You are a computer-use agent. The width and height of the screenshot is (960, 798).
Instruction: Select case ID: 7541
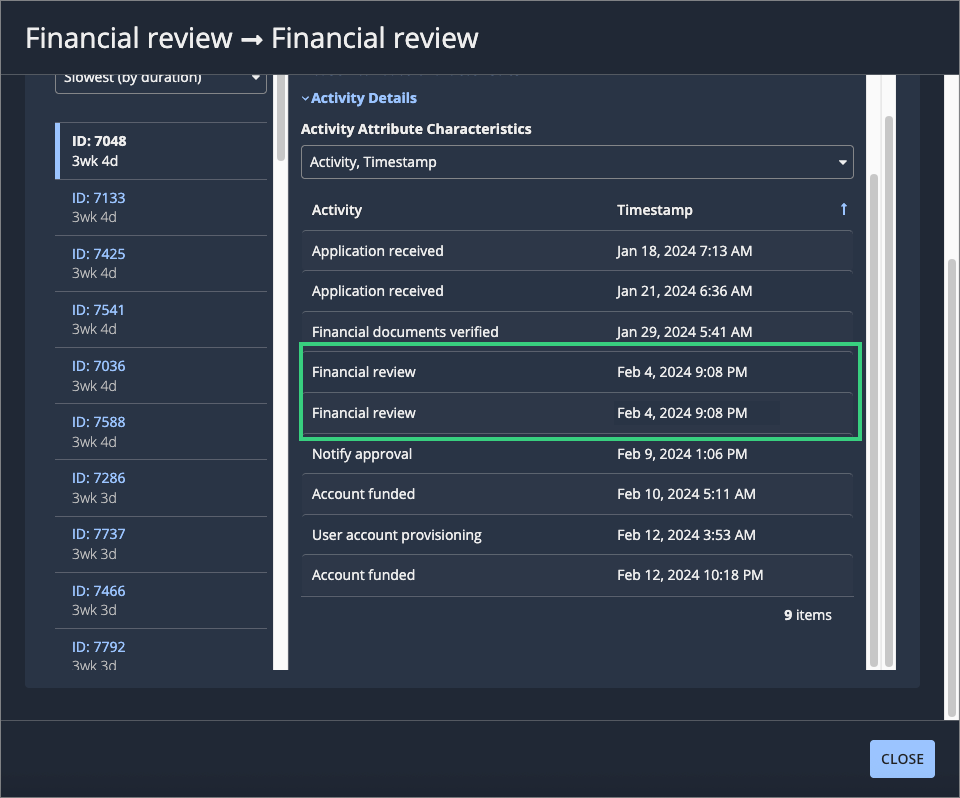[161, 320]
